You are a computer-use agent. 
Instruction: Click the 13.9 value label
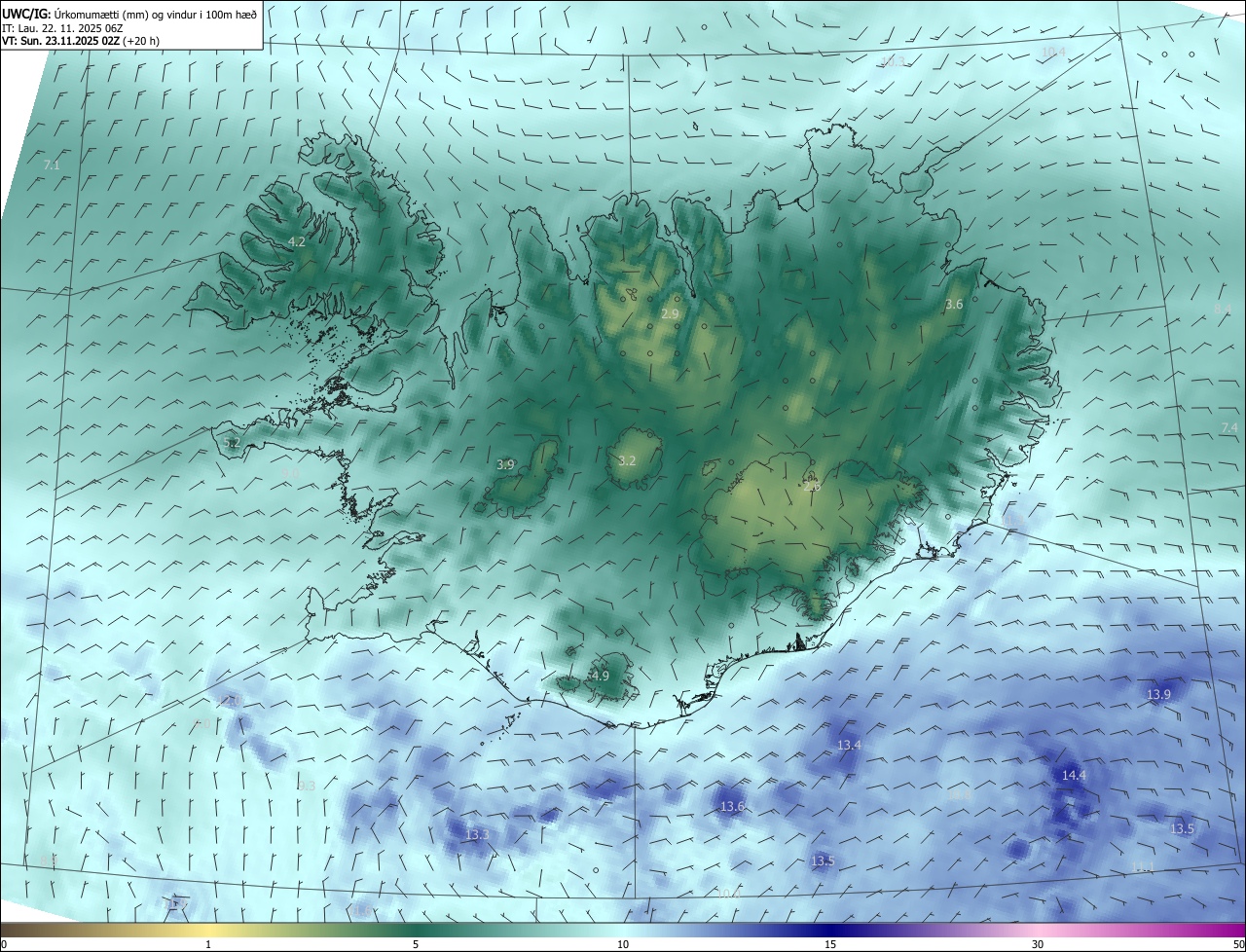coord(1158,694)
